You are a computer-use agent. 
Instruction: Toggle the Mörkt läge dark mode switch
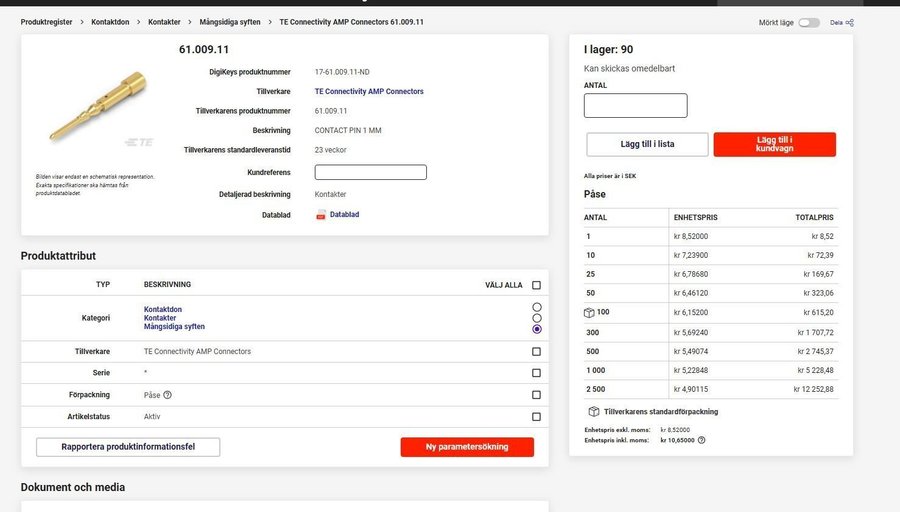click(x=808, y=23)
